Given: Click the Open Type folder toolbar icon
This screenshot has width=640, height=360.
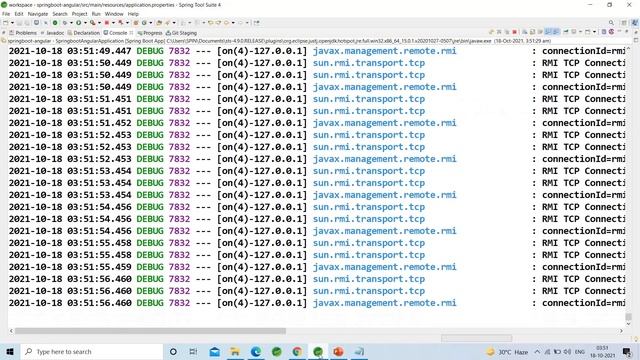Looking at the screenshot, I should pos(159,23).
